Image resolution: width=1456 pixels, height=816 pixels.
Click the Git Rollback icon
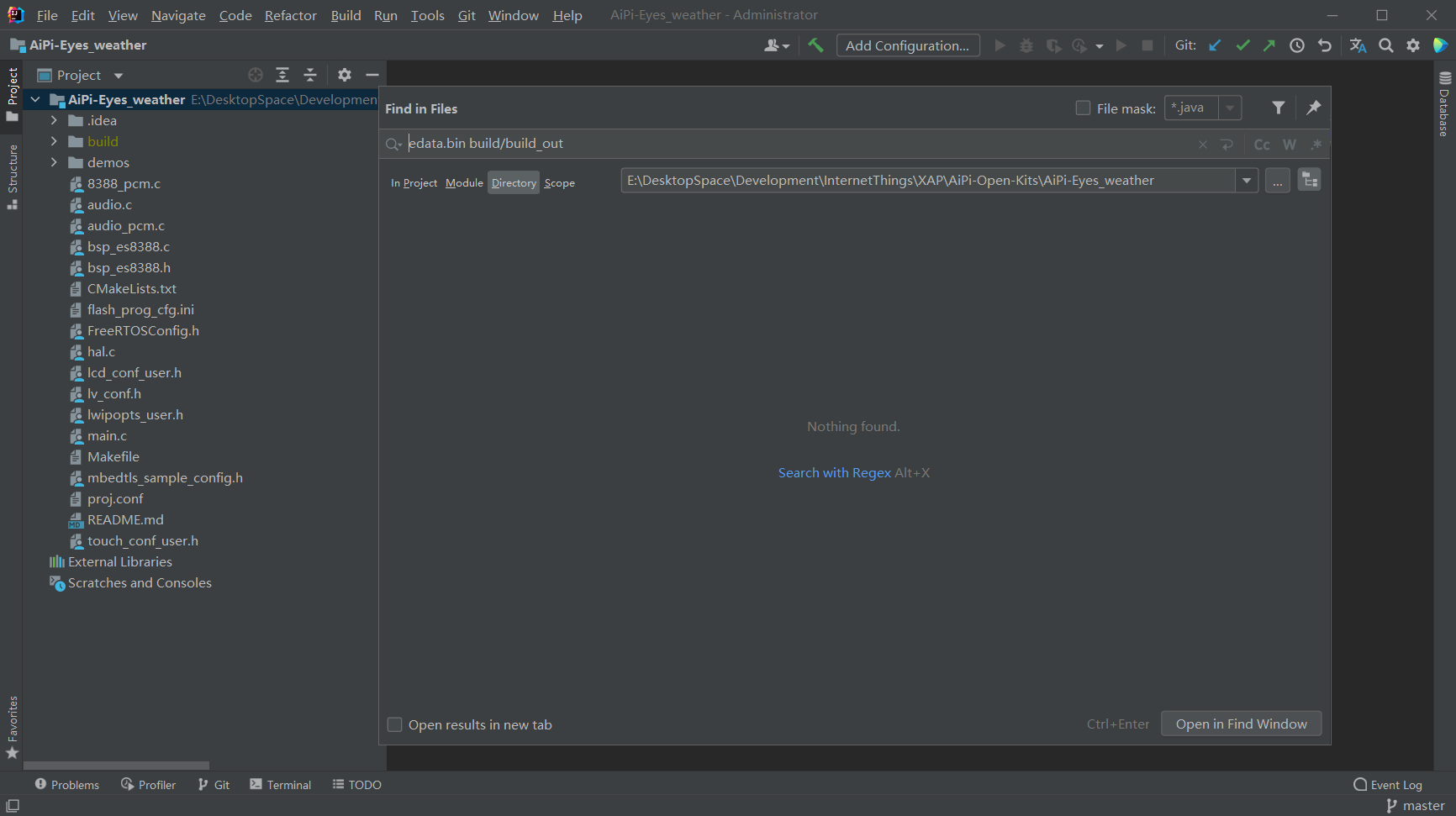coord(1325,45)
